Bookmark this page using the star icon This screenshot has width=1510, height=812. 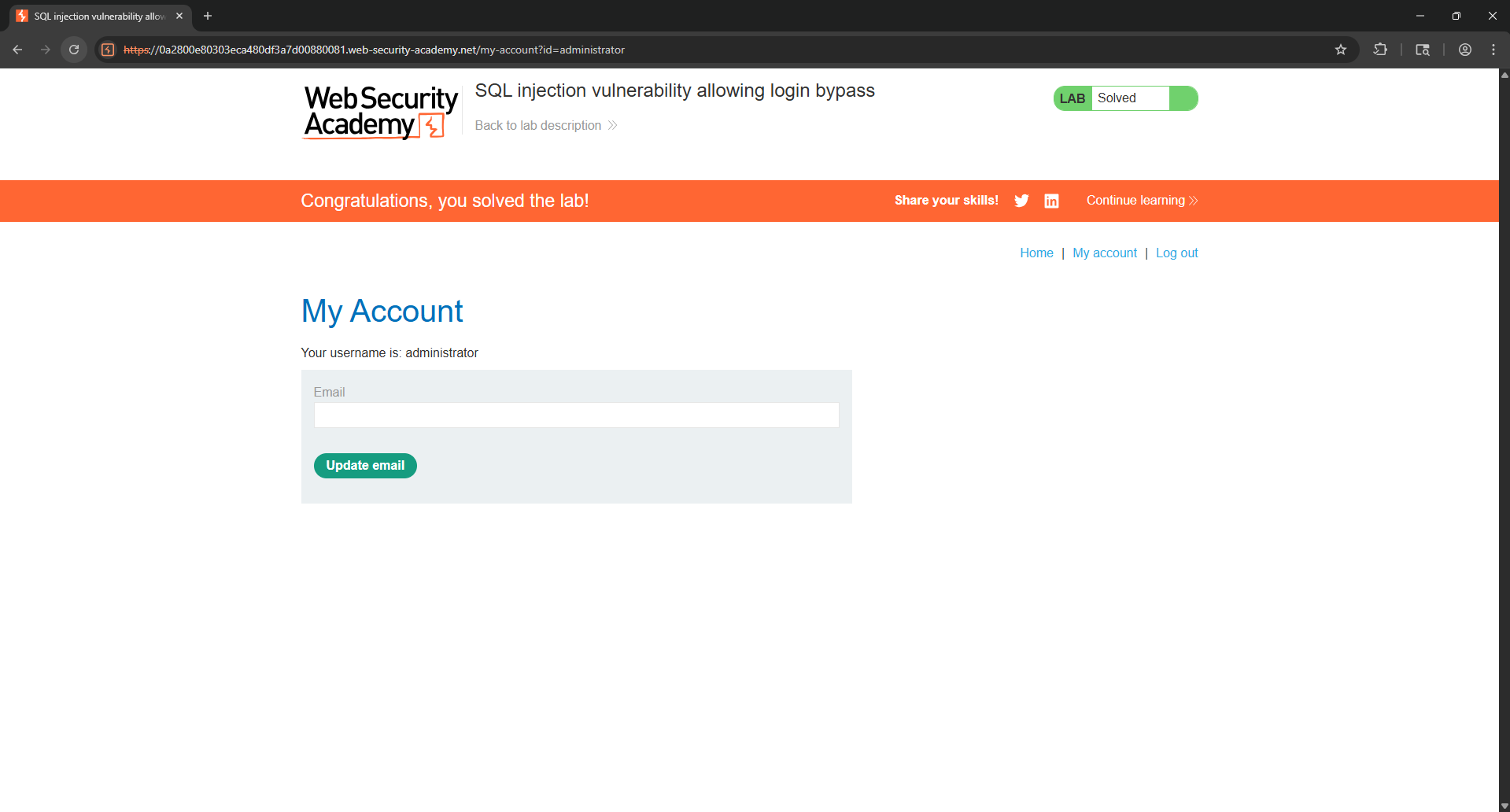1340,49
